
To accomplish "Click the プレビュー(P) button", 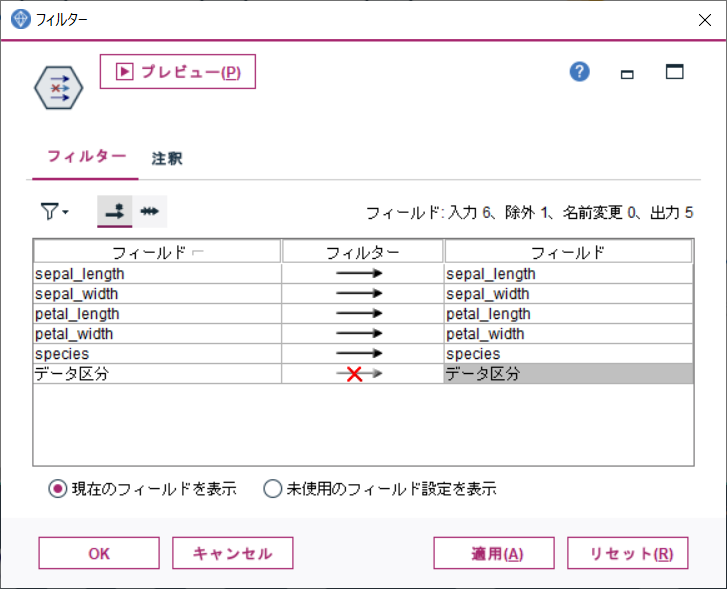I will coord(178,71).
